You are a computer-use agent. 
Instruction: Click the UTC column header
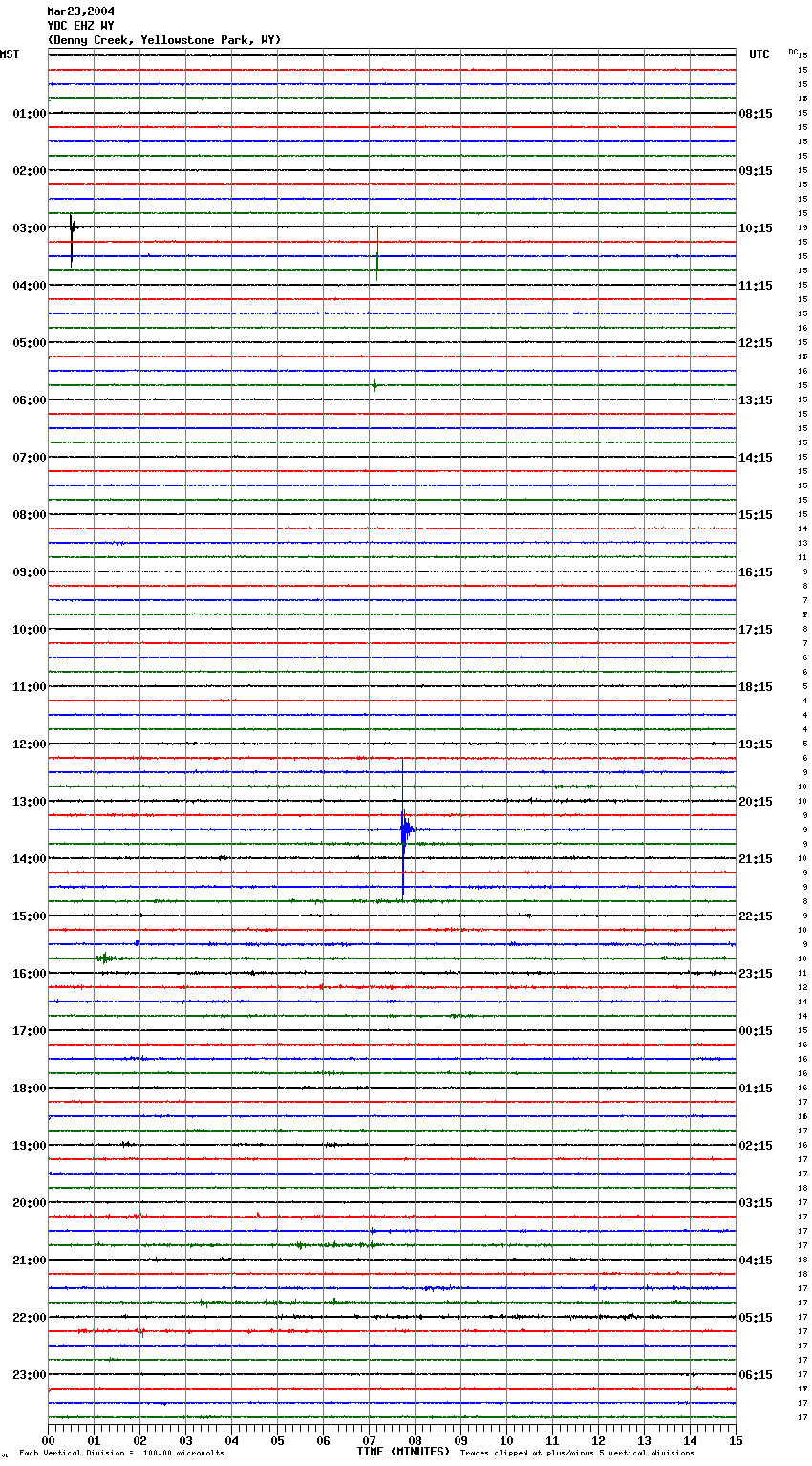[x=759, y=54]
